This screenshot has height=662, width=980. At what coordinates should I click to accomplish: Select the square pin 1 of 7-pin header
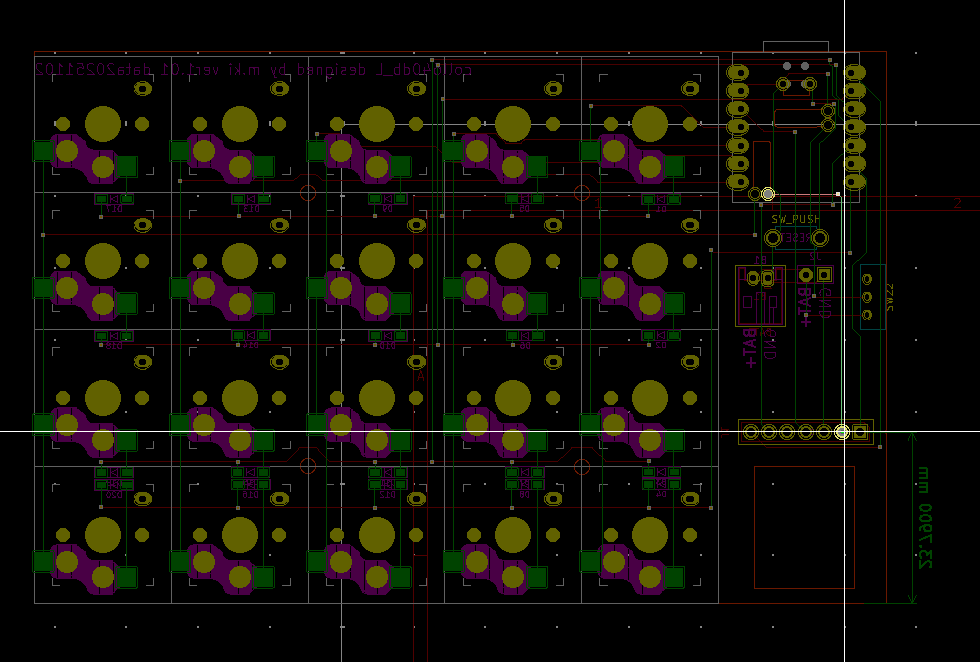[x=860, y=432]
